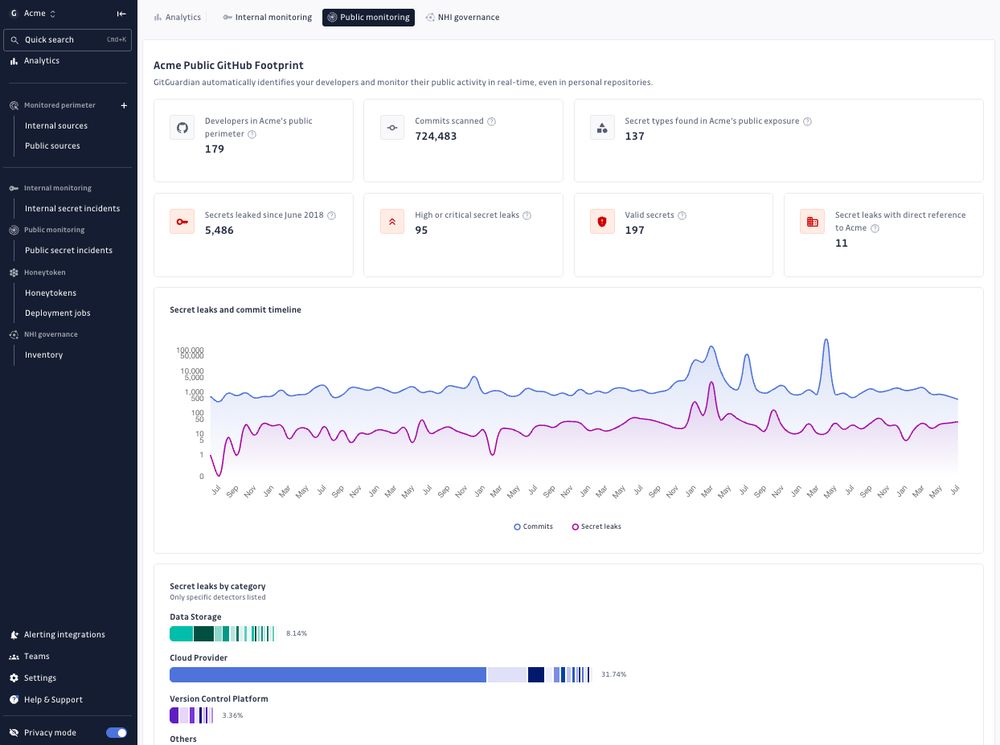Click the purple Version Control Platform segment
Image resolution: width=1000 pixels, height=745 pixels.
click(174, 716)
